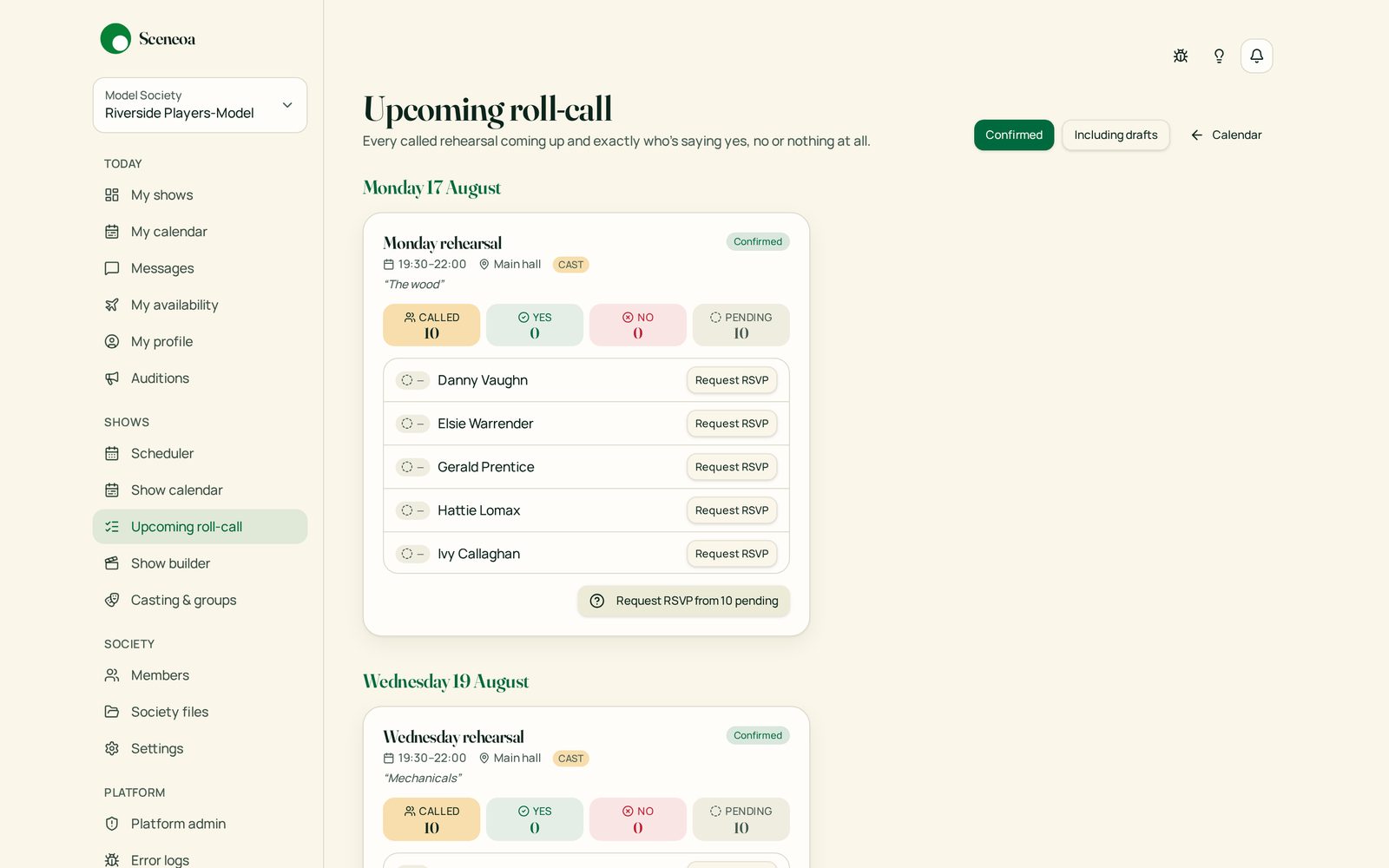Screen dimensions: 1389x868
Task: Open the bug report icon in the header
Action: click(x=1181, y=56)
